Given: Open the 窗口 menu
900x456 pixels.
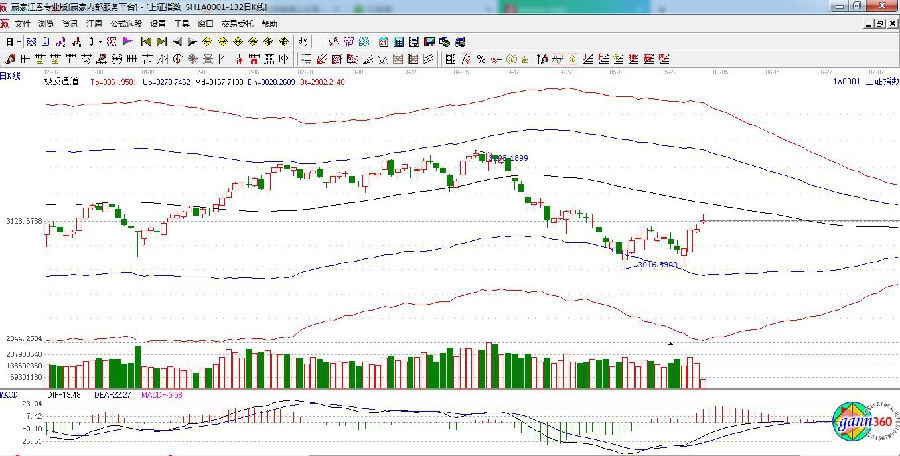Looking at the screenshot, I should click(205, 23).
